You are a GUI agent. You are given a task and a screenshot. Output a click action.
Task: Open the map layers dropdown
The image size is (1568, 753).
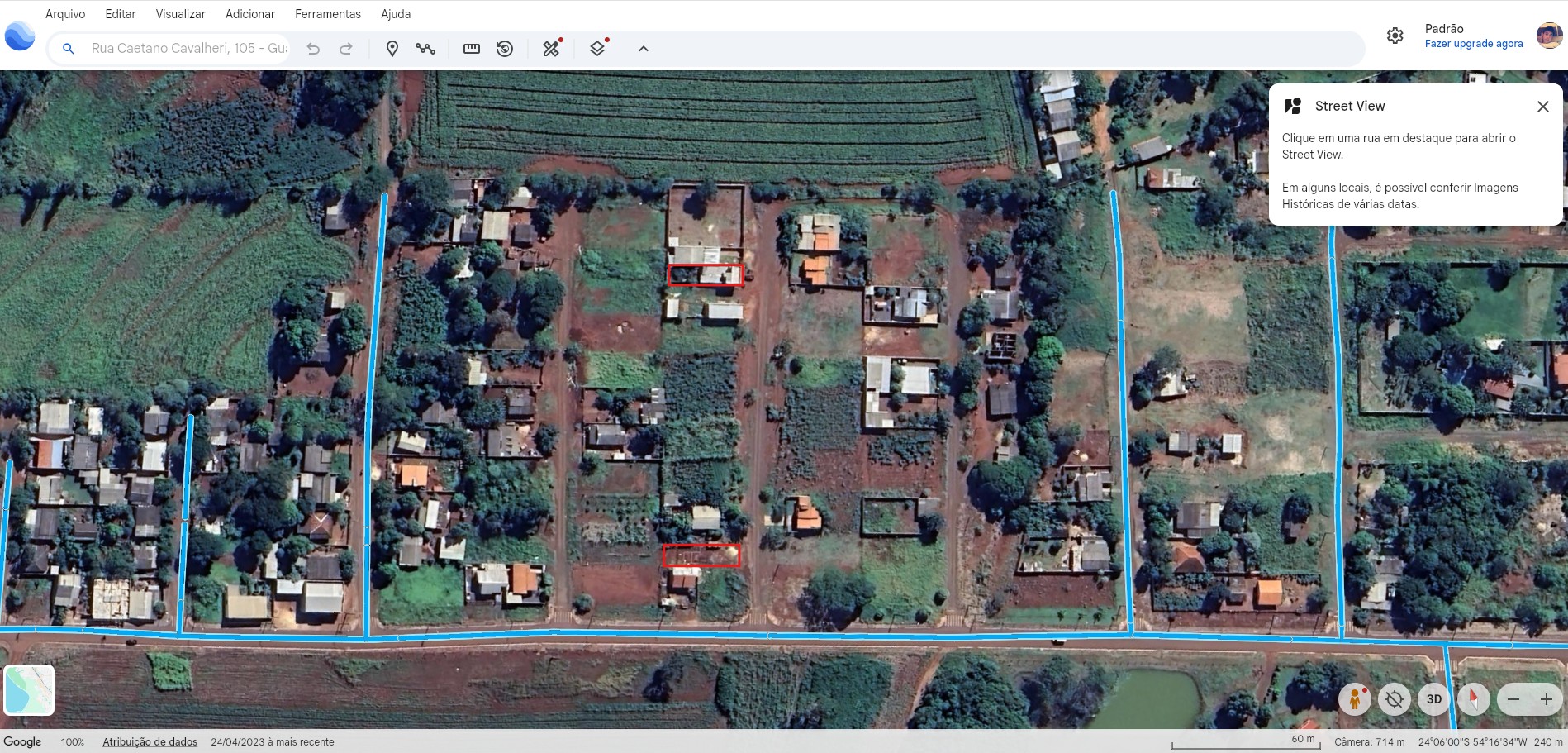(x=597, y=49)
